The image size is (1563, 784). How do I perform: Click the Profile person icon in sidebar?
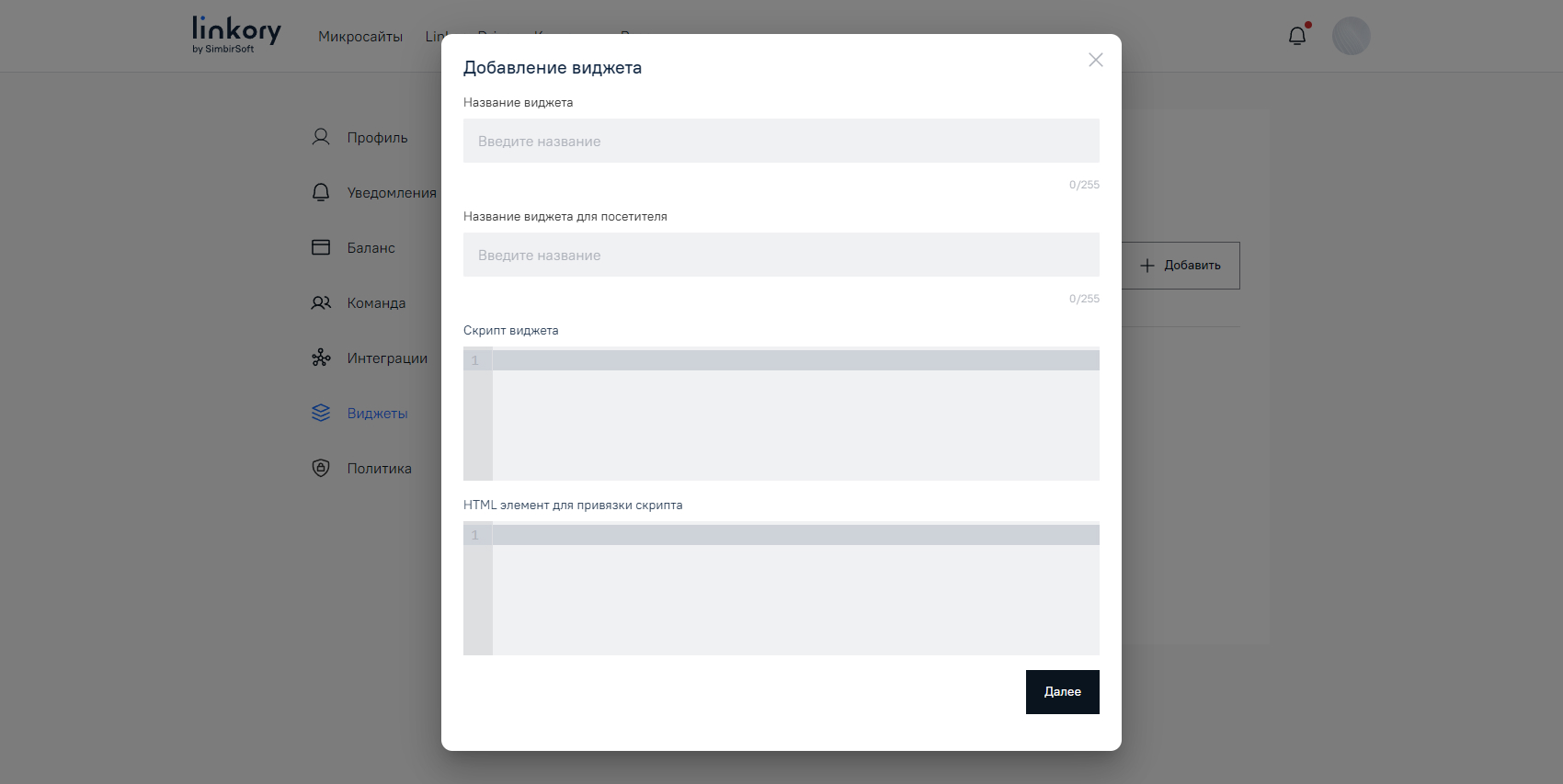[x=321, y=137]
